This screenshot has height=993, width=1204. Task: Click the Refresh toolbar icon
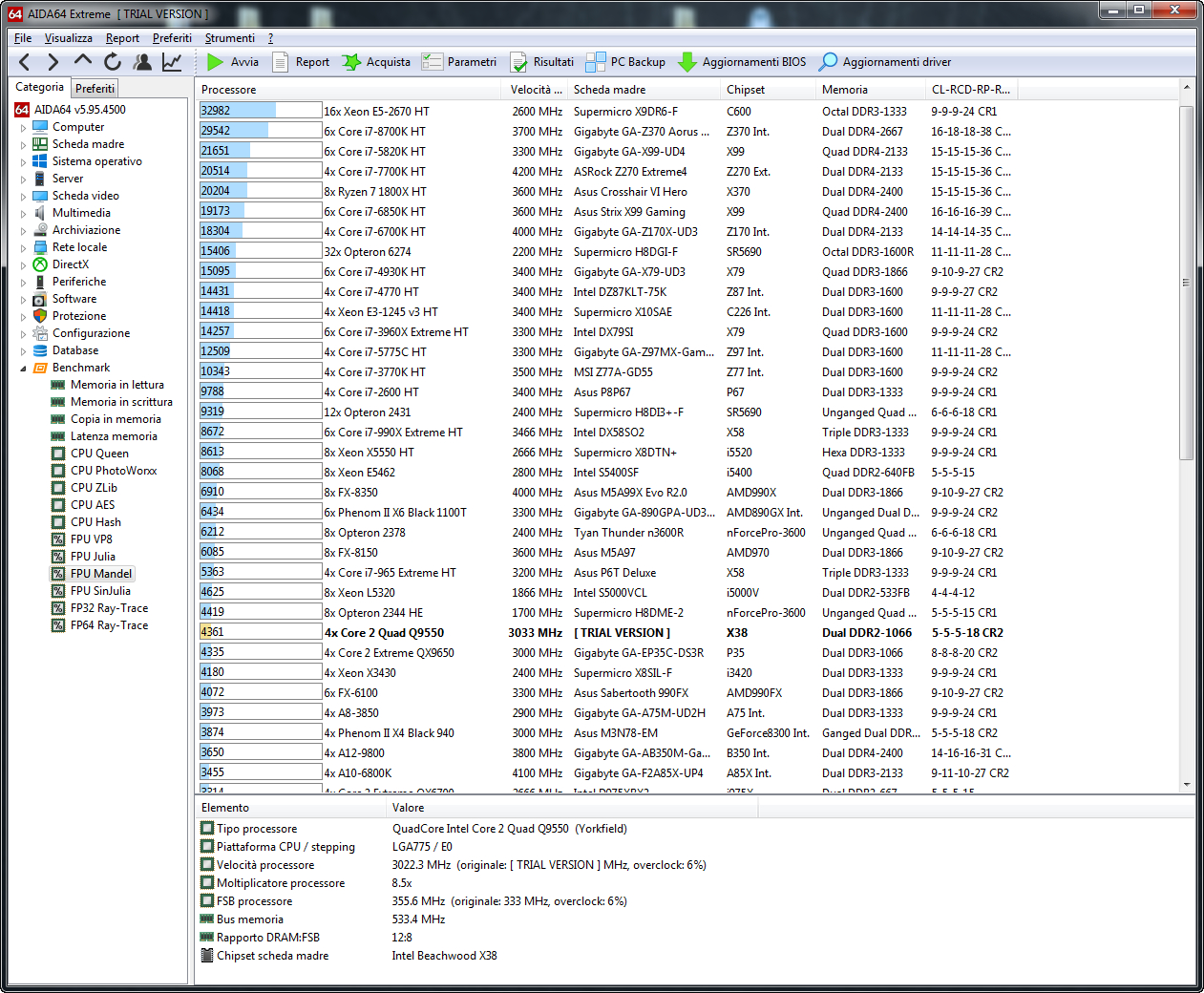[x=113, y=62]
